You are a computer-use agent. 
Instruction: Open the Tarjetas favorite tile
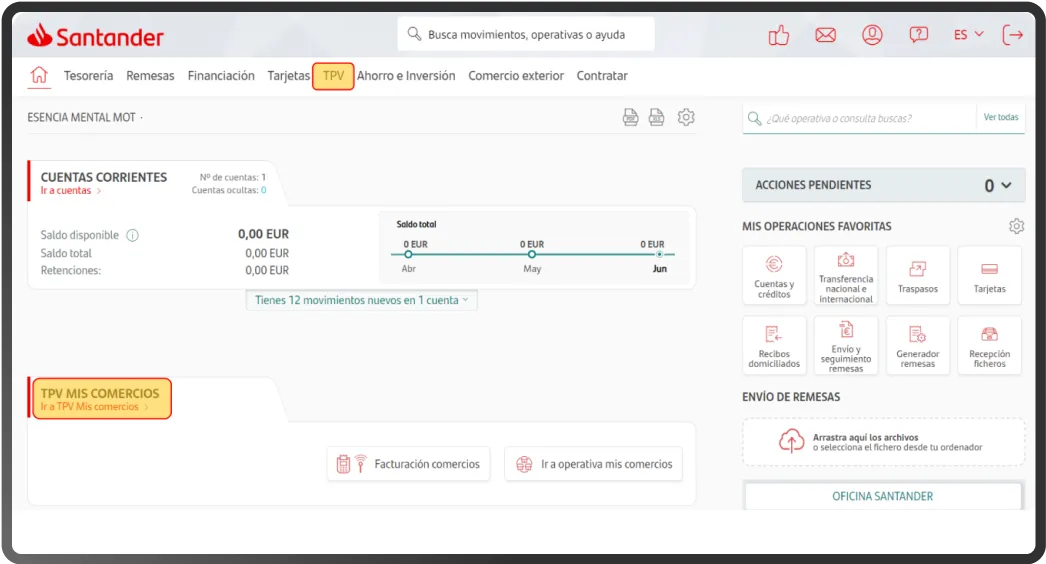(989, 276)
